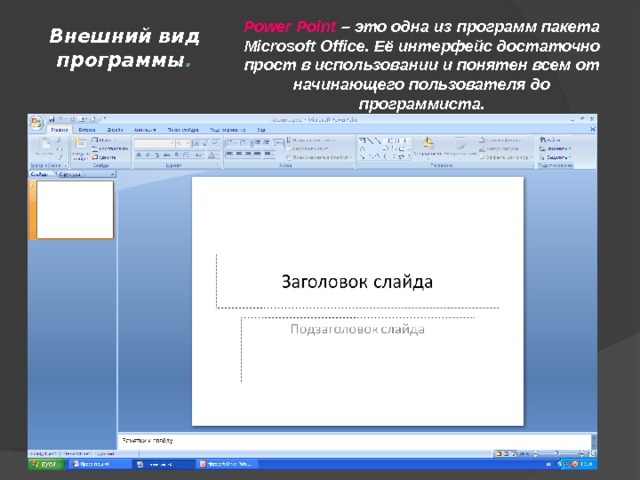Pick the line shape in shapes gallery
The image size is (640, 480).
(x=371, y=141)
